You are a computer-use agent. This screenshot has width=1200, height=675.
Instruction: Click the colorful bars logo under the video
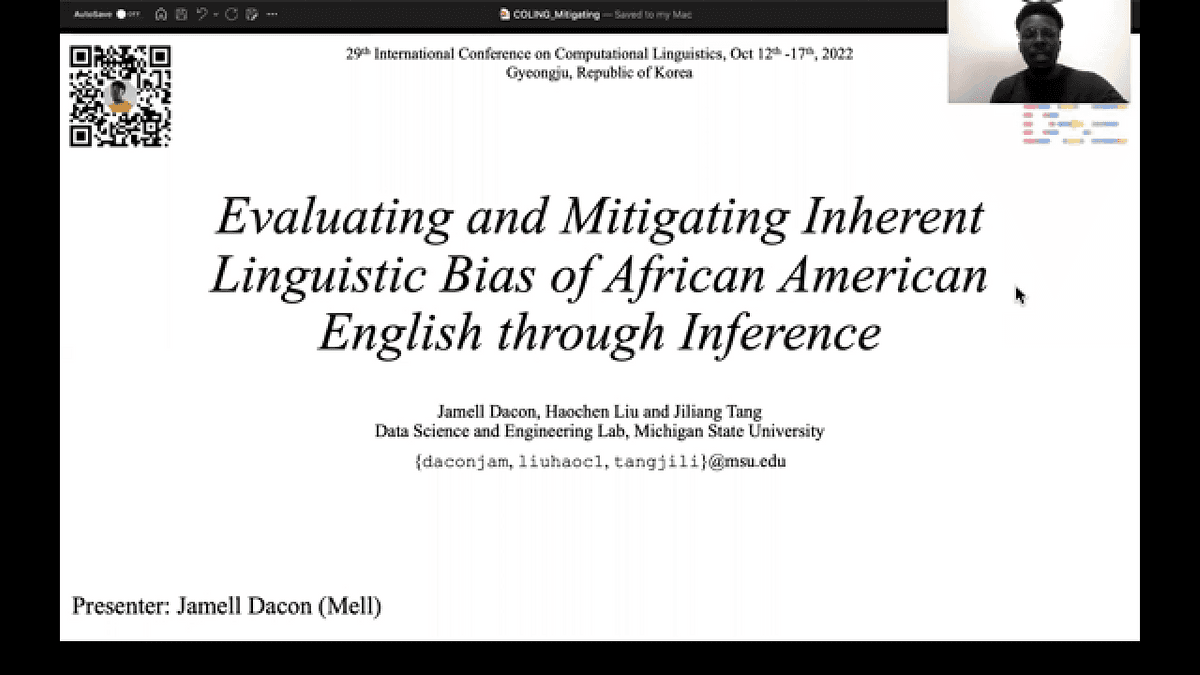[1074, 124]
